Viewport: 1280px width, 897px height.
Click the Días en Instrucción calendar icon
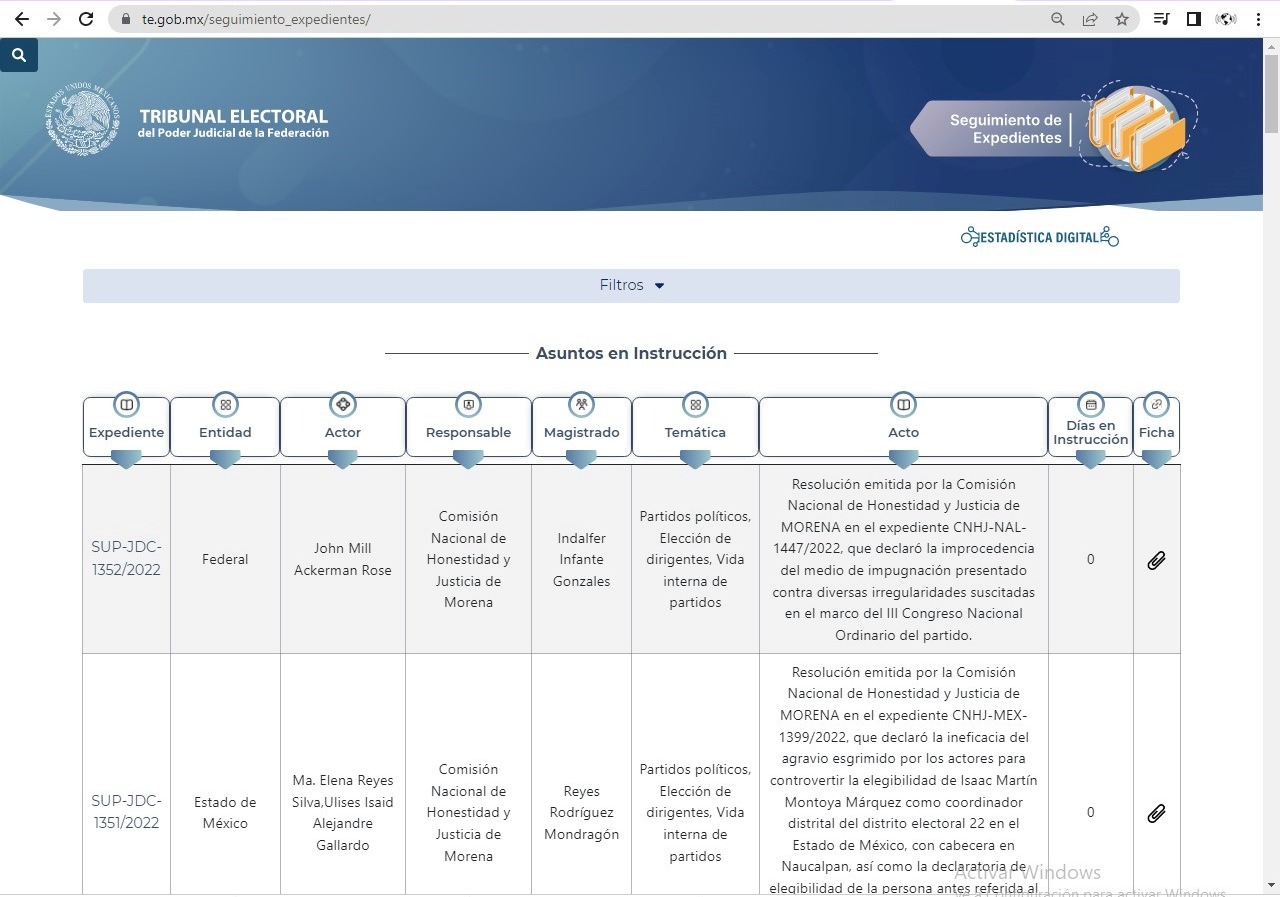[1091, 405]
